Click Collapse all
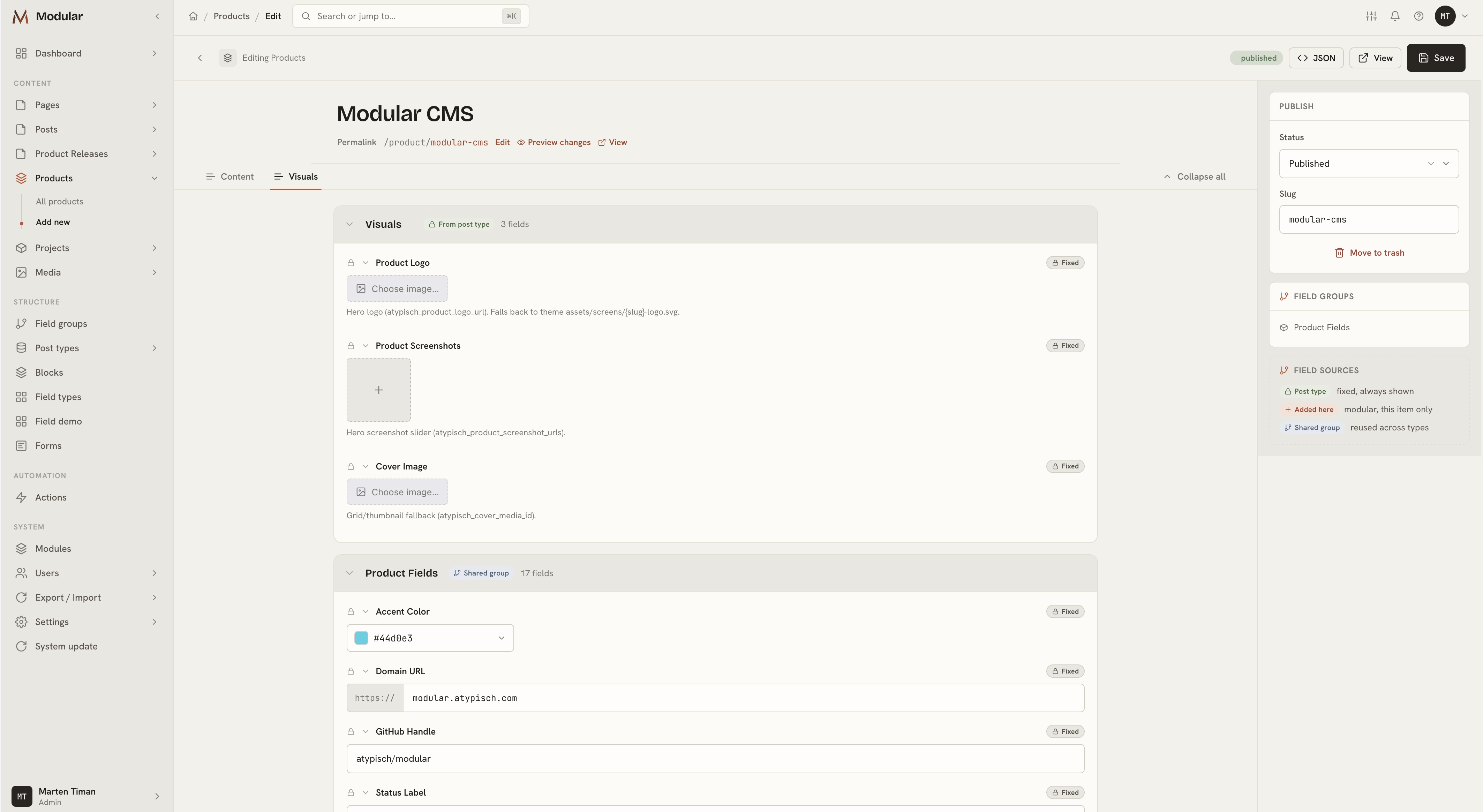The image size is (1483, 812). pyautogui.click(x=1194, y=177)
